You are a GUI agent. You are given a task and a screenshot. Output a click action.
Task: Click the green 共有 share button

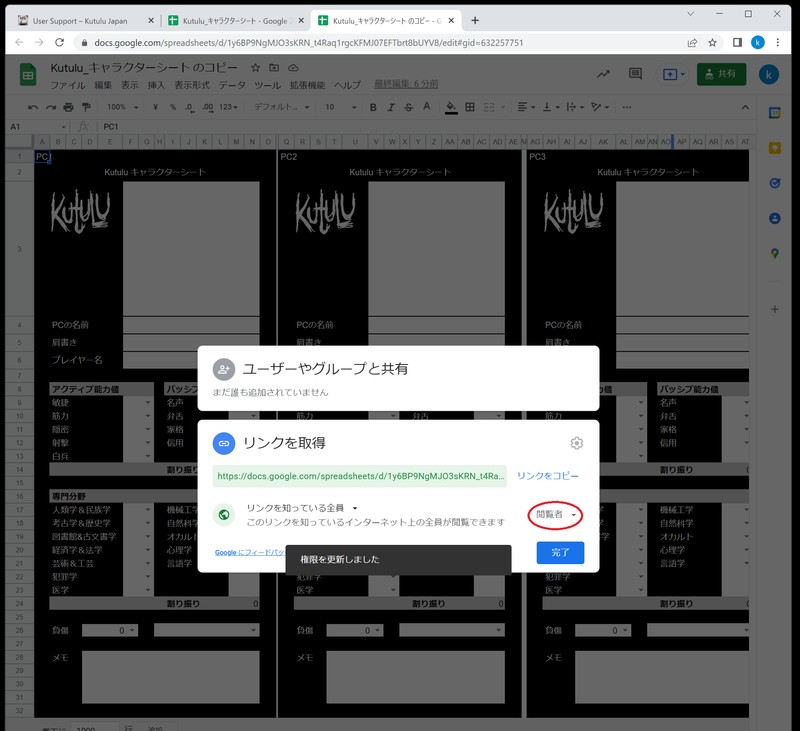721,74
